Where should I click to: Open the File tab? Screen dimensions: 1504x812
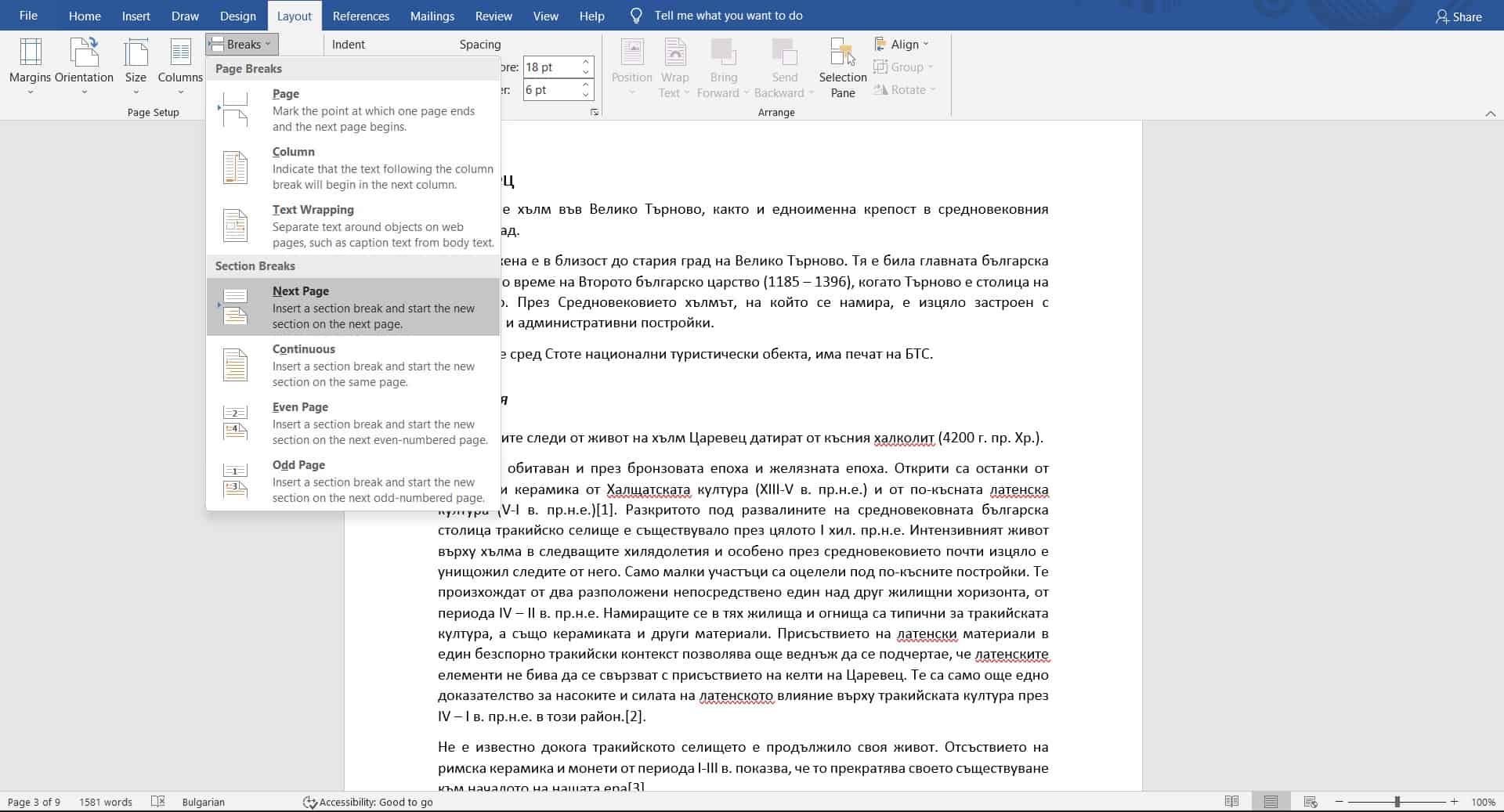coord(28,16)
